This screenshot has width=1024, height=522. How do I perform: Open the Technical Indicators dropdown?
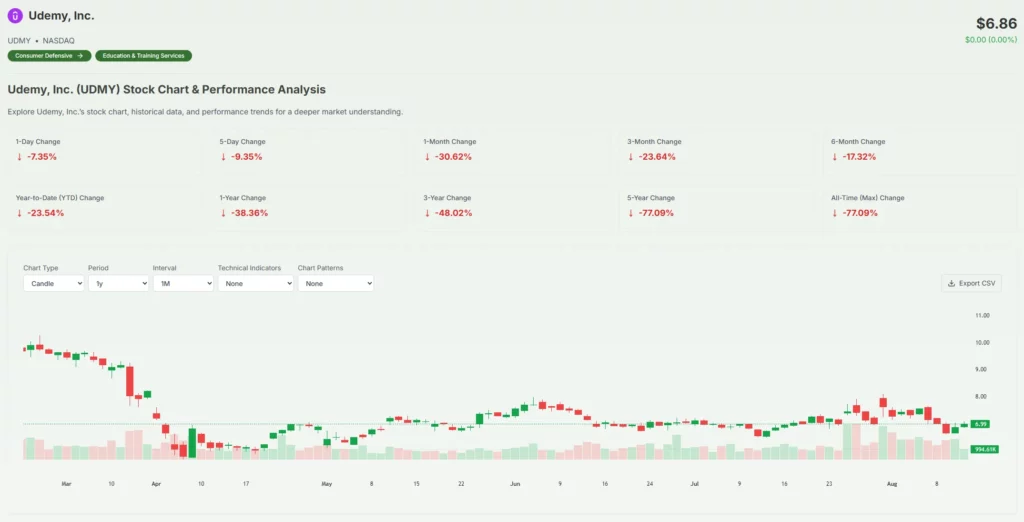tap(256, 283)
